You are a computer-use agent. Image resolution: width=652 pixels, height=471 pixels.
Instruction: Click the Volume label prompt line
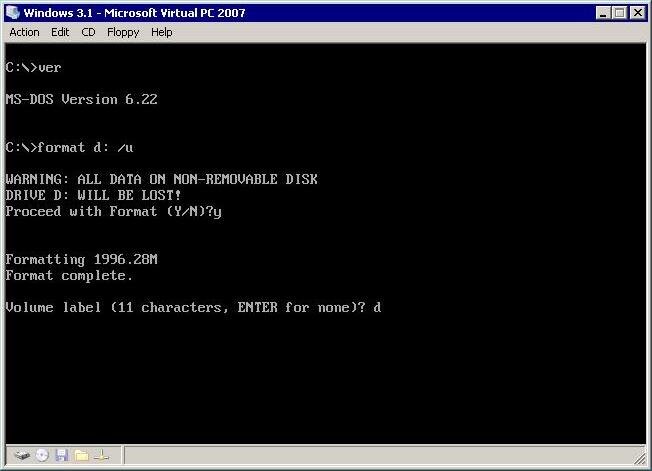point(193,308)
